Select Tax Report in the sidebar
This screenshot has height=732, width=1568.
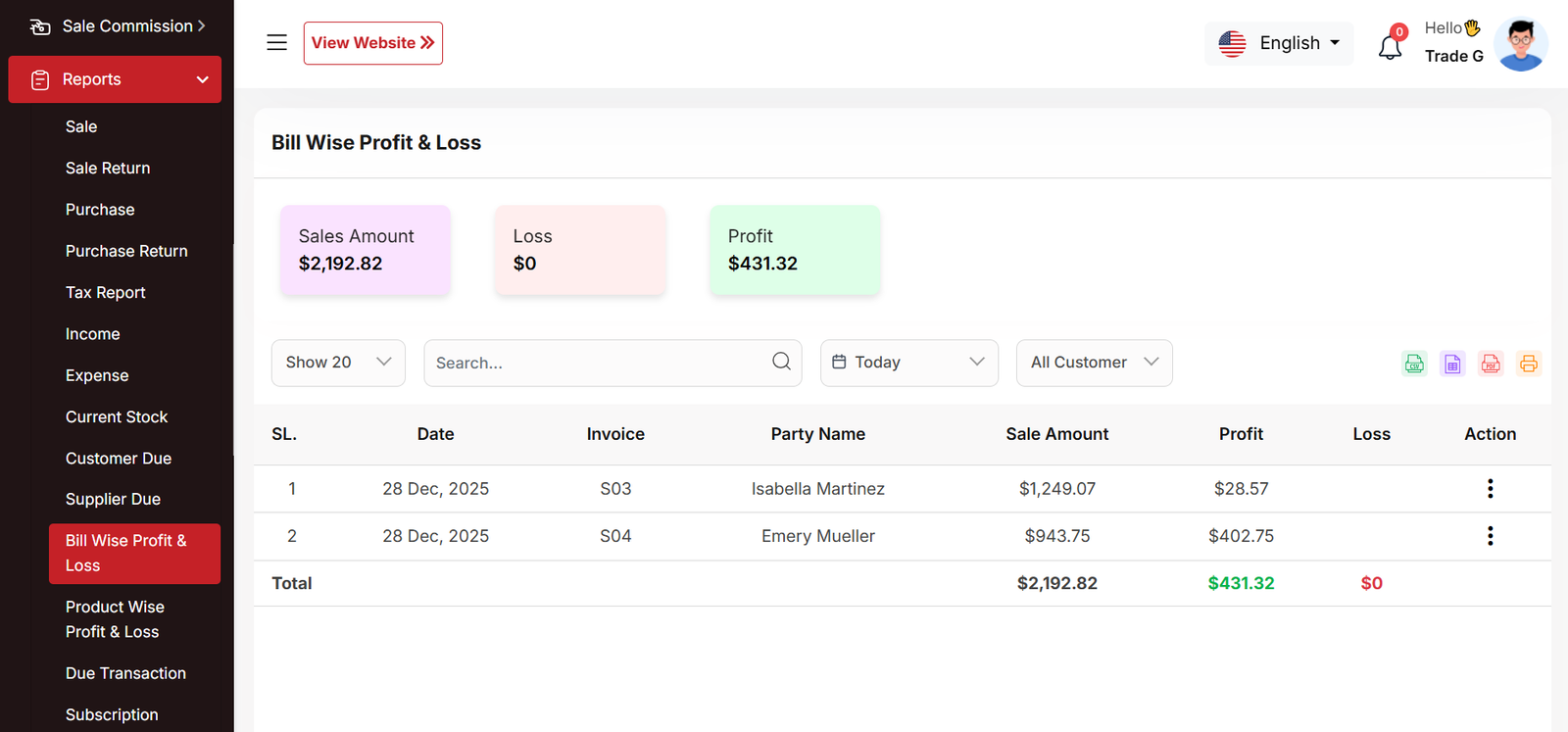(106, 293)
